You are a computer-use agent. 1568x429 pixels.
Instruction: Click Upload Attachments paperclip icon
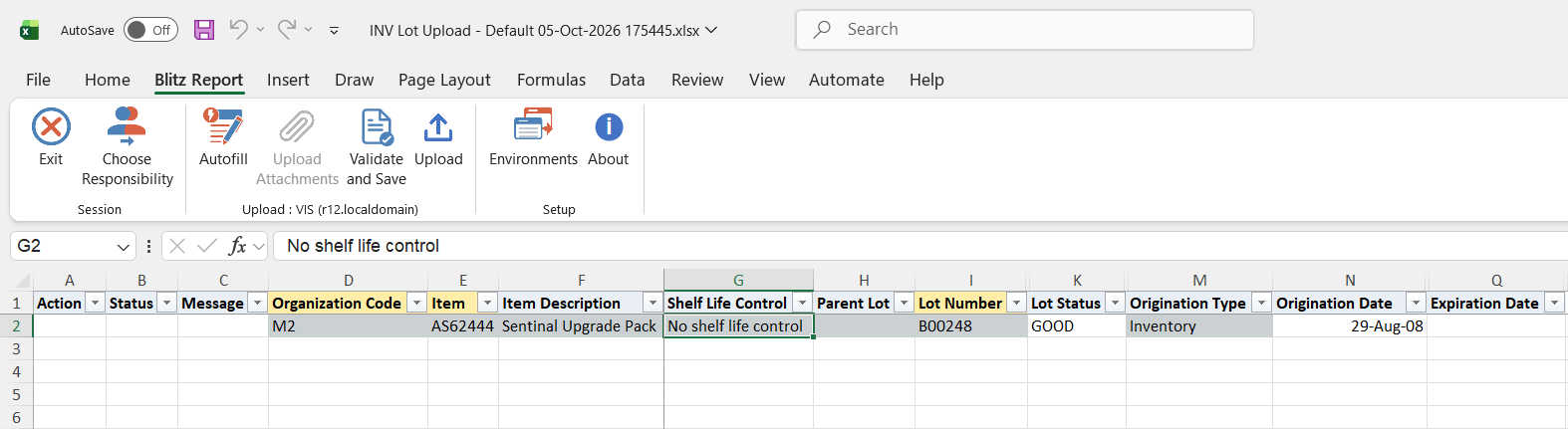297,127
